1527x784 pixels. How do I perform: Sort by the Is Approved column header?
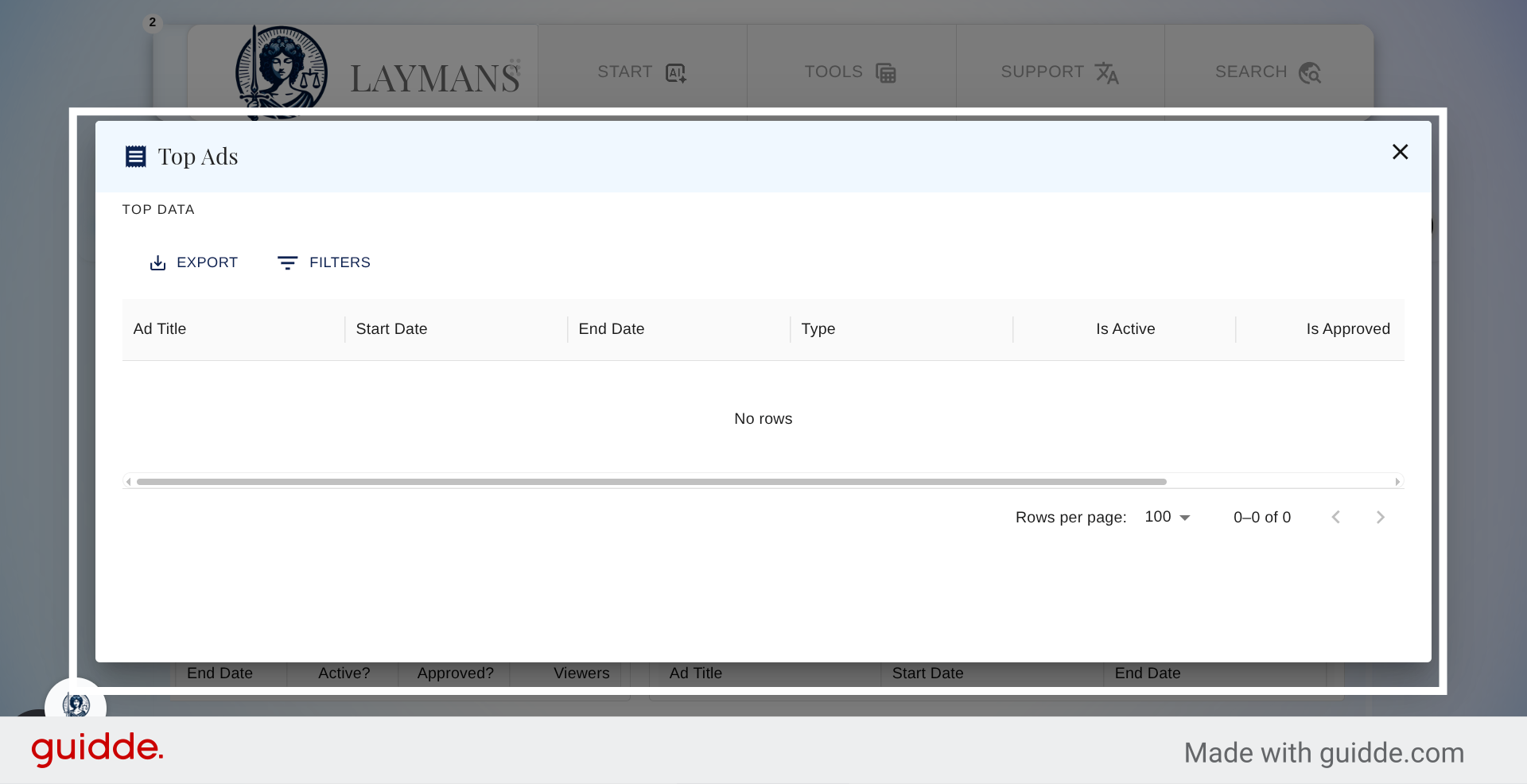point(1347,328)
